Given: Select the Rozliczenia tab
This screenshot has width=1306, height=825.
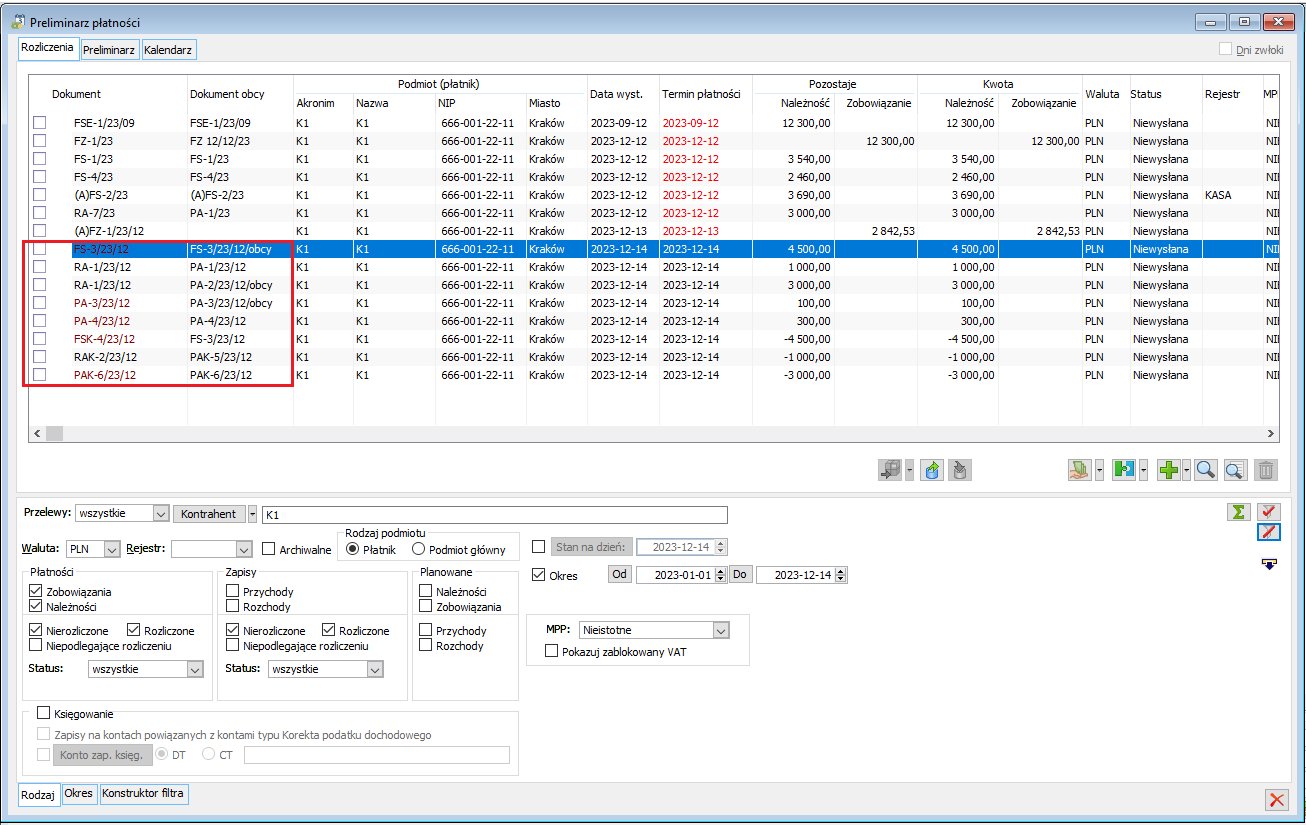Looking at the screenshot, I should tap(48, 47).
